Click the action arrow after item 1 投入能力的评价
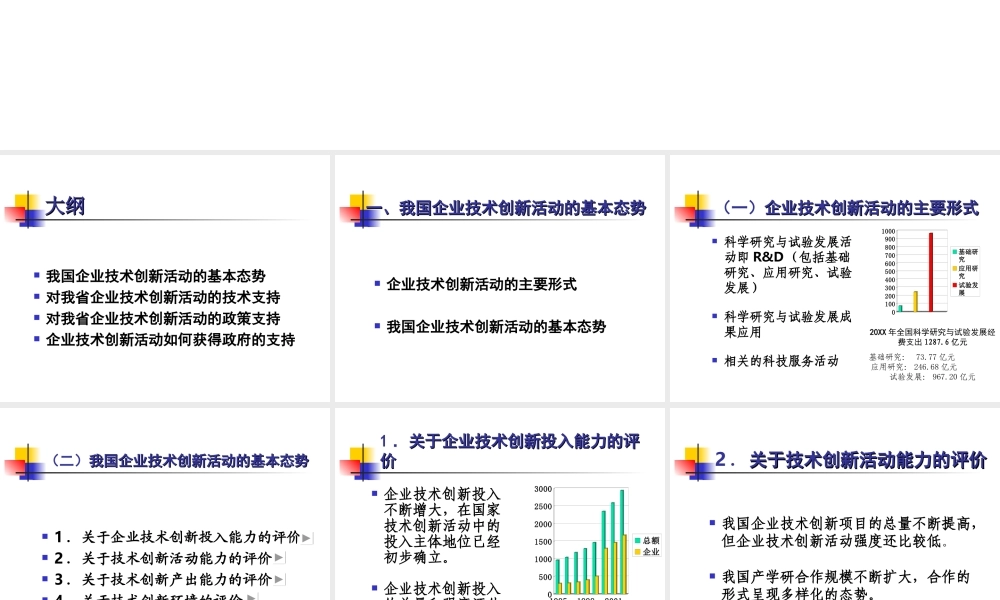Viewport: 1000px width, 600px height. [x=307, y=537]
